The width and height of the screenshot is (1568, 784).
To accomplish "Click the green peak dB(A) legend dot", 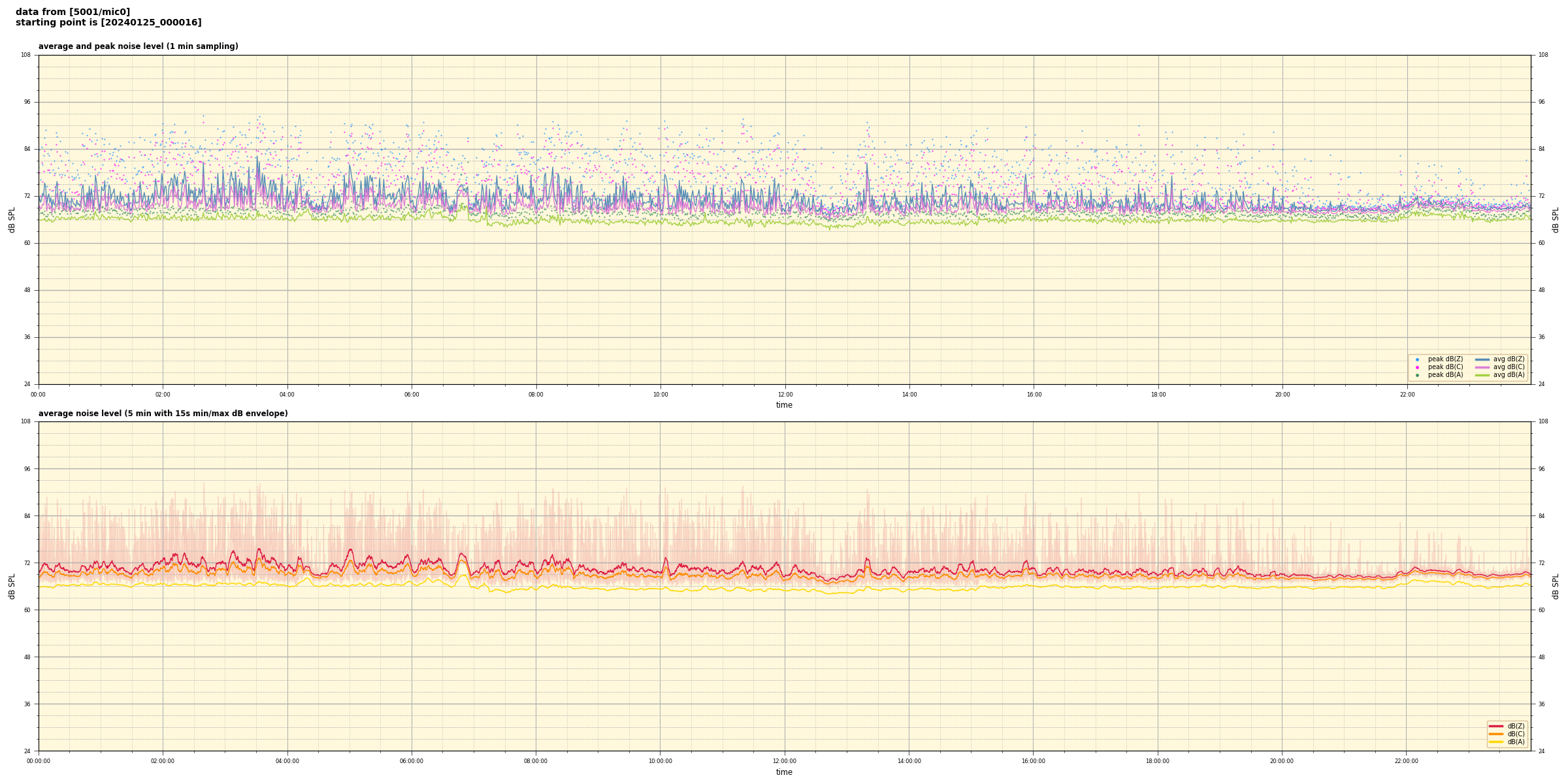I will pos(1417,375).
